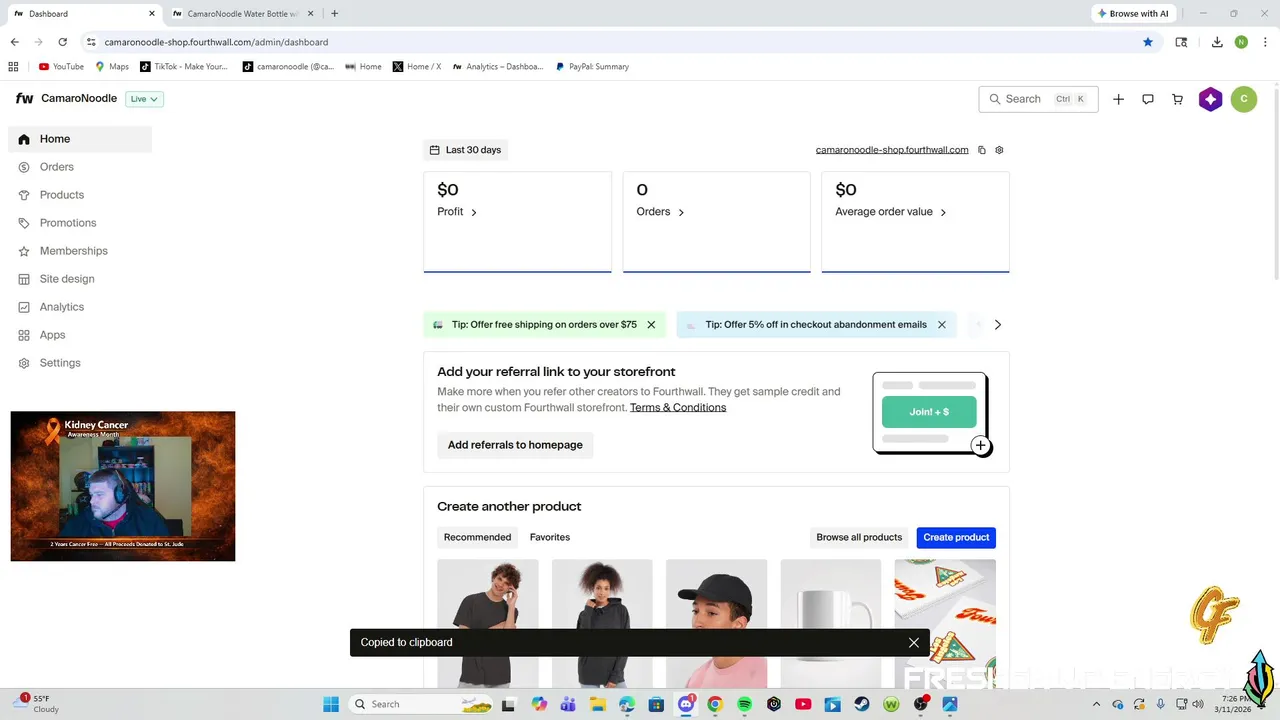Open the green C account avatar
This screenshot has height=720, width=1280.
coord(1244,99)
